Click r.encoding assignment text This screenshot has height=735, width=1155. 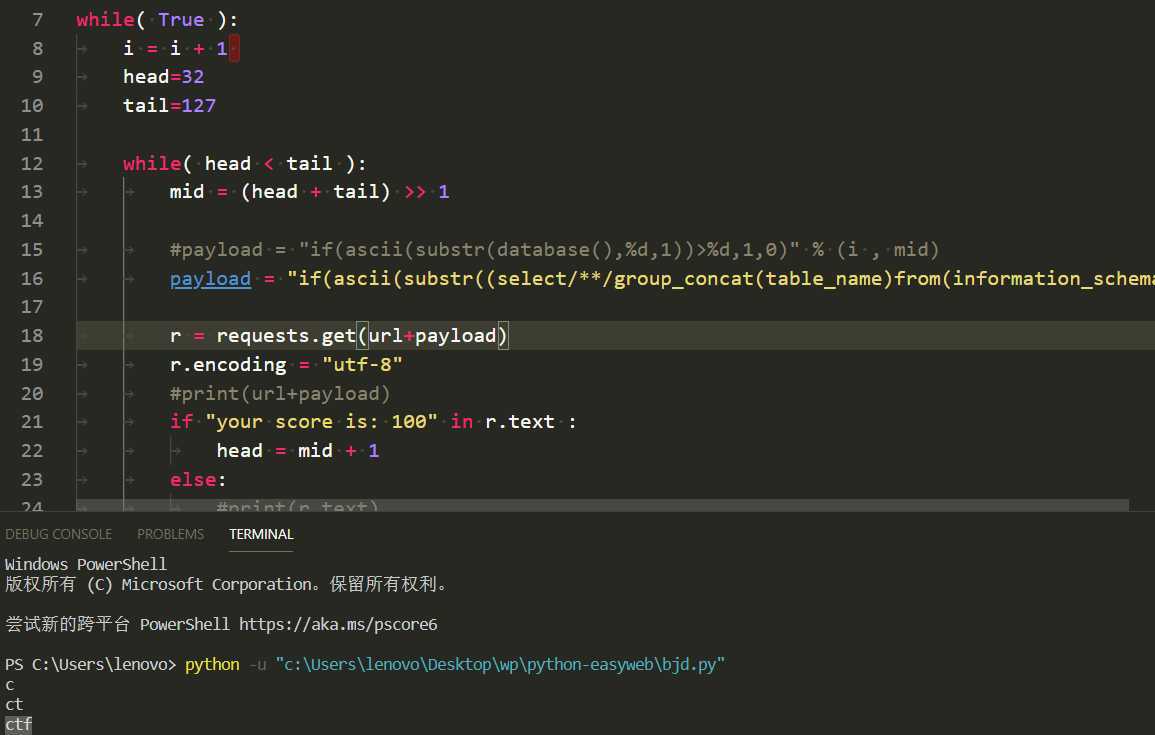[286, 365]
